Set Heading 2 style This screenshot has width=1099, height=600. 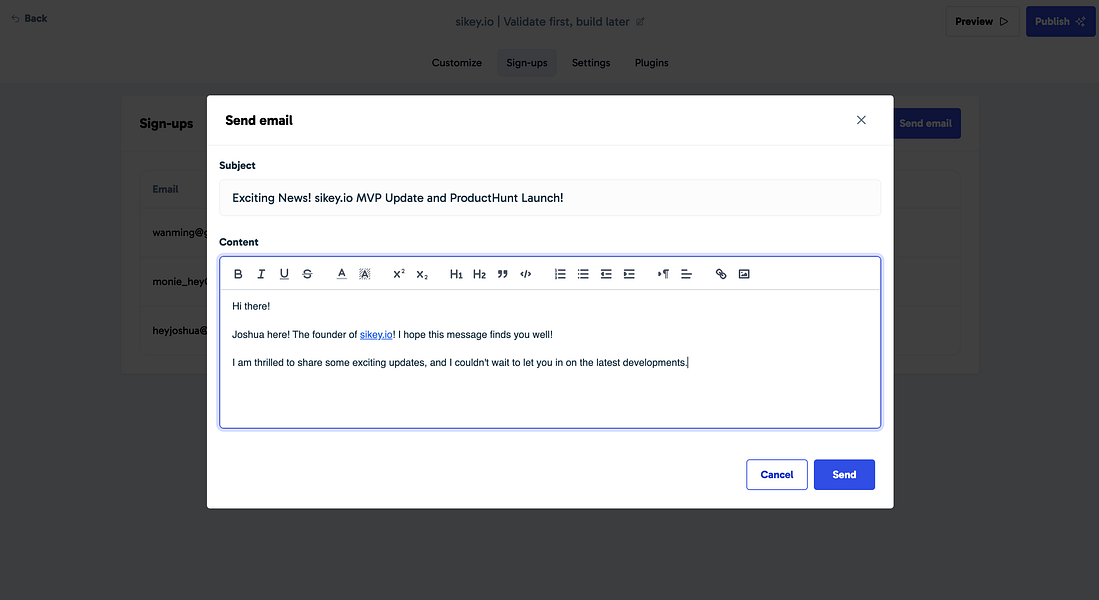(x=479, y=274)
